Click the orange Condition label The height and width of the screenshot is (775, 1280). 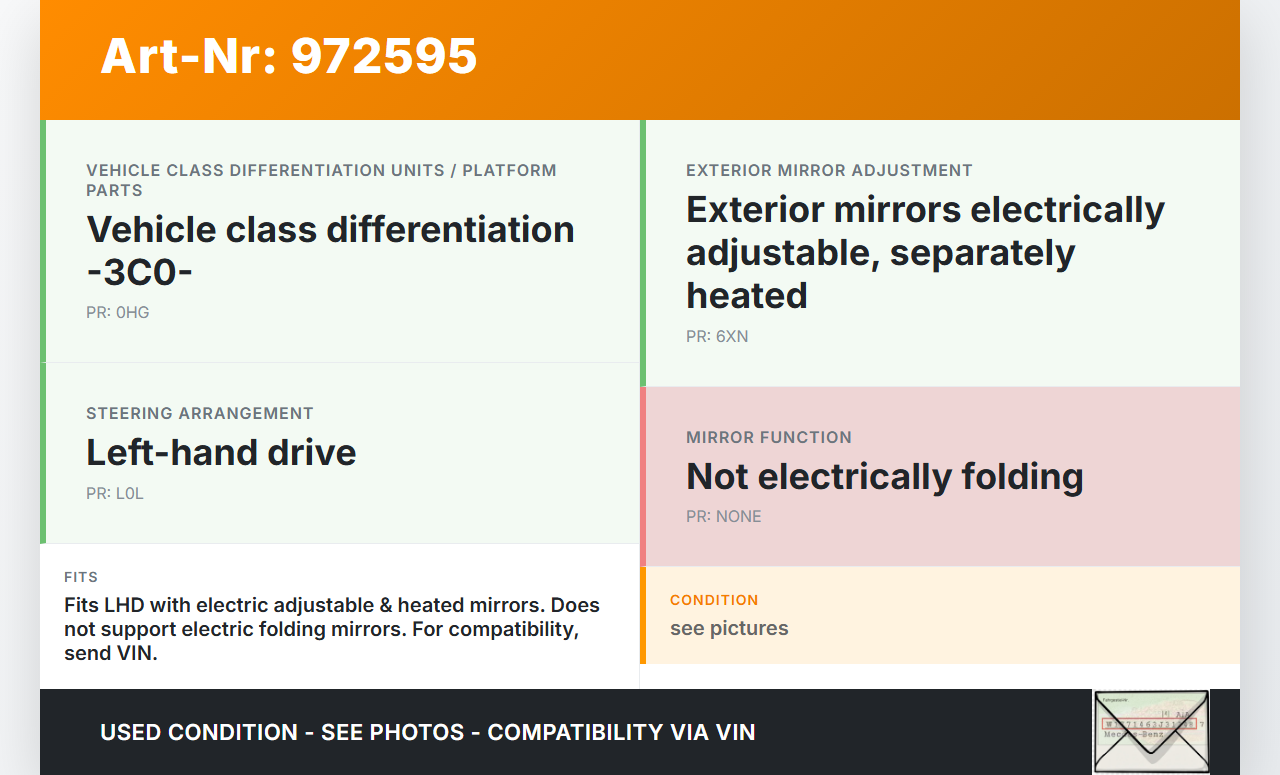point(714,600)
